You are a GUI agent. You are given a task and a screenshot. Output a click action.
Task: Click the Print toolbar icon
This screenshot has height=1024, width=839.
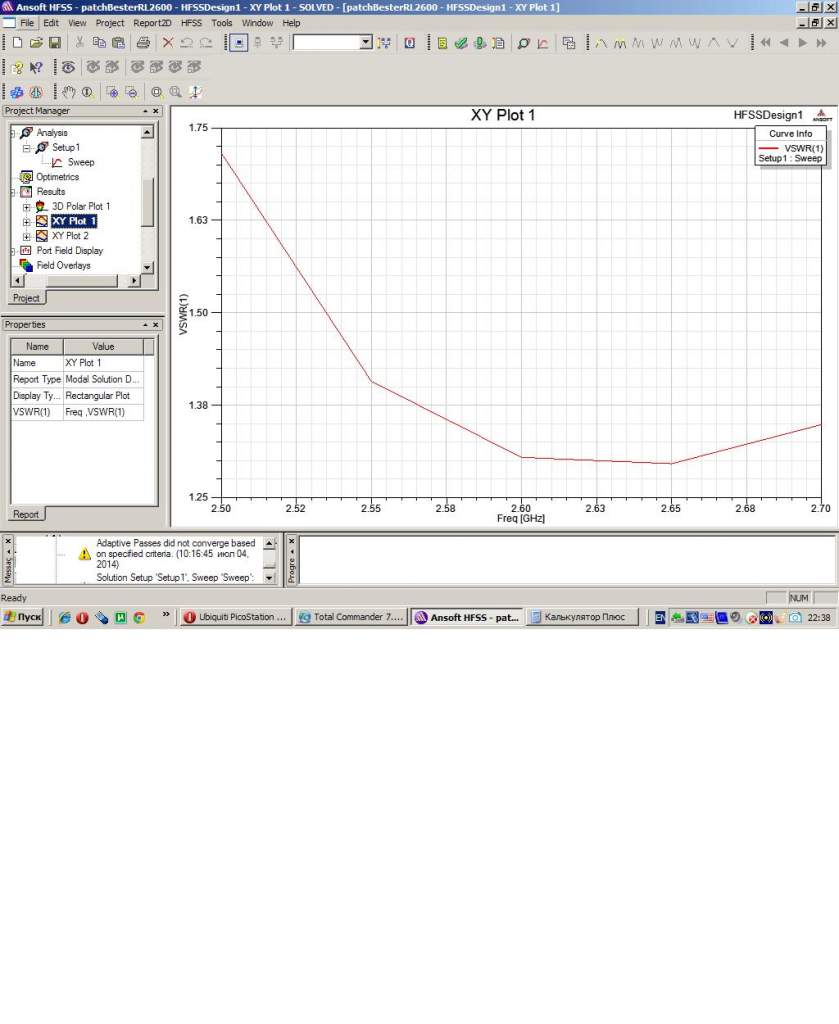(x=143, y=43)
